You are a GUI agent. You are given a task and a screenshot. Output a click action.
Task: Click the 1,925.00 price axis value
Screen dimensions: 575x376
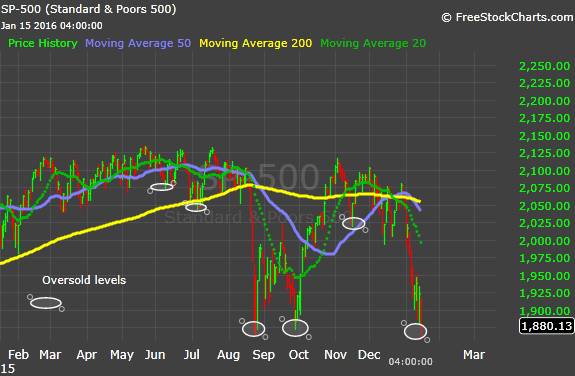pyautogui.click(x=545, y=293)
